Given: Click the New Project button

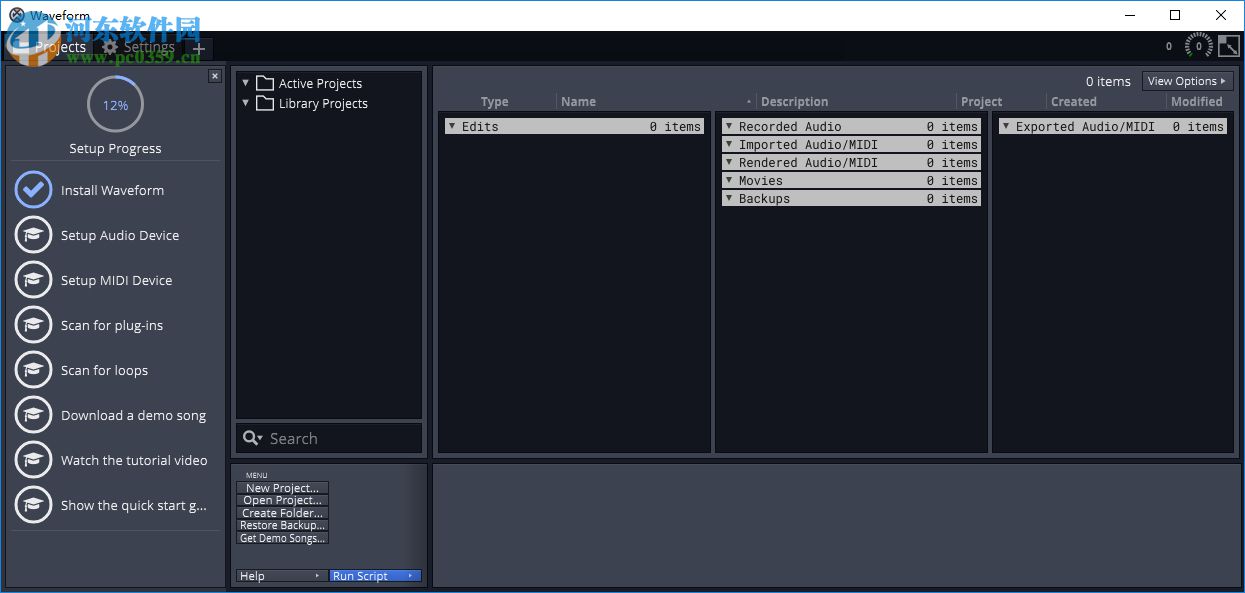Looking at the screenshot, I should point(282,487).
